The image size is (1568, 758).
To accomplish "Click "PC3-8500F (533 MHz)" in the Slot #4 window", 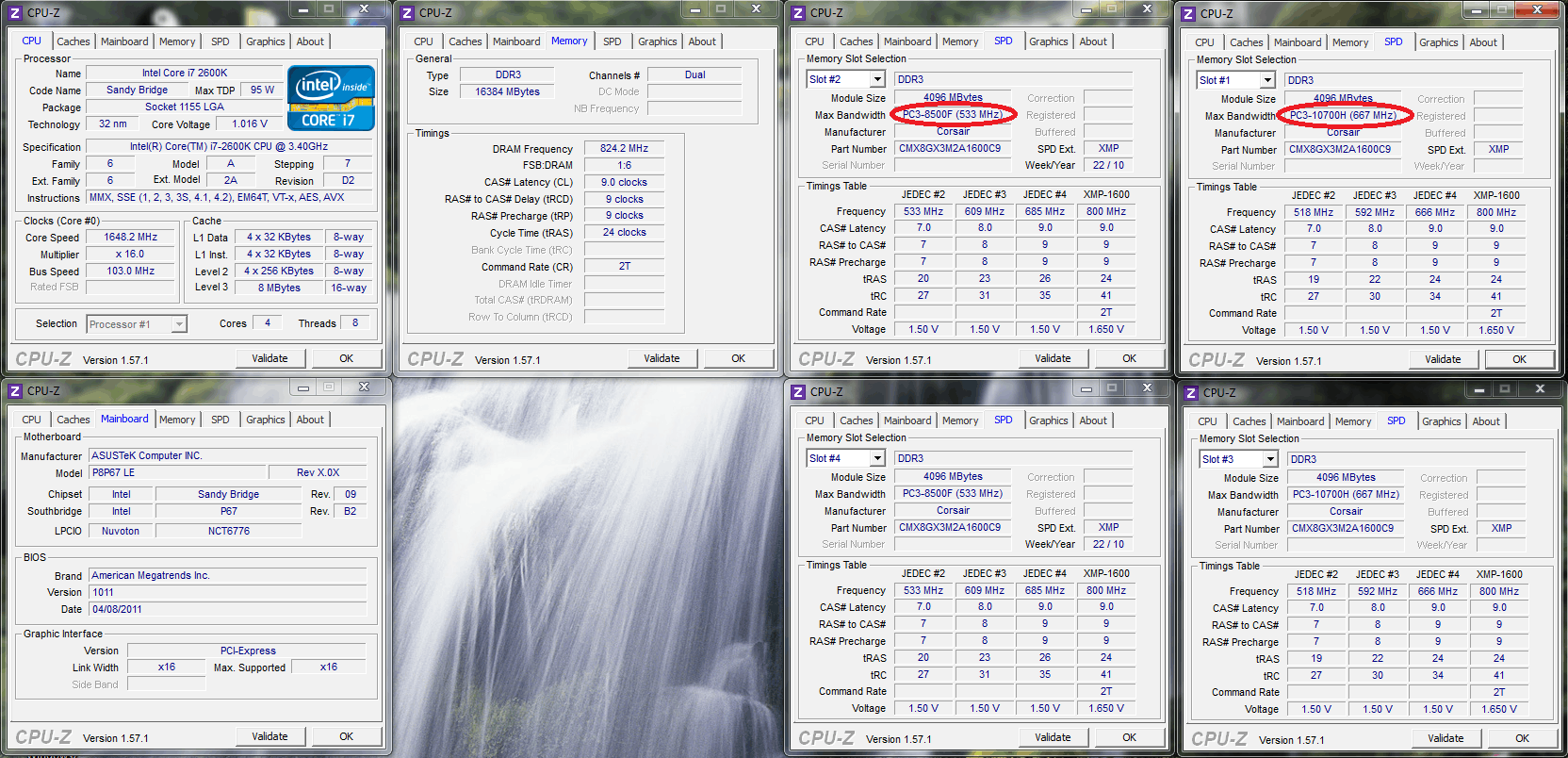I will [953, 493].
